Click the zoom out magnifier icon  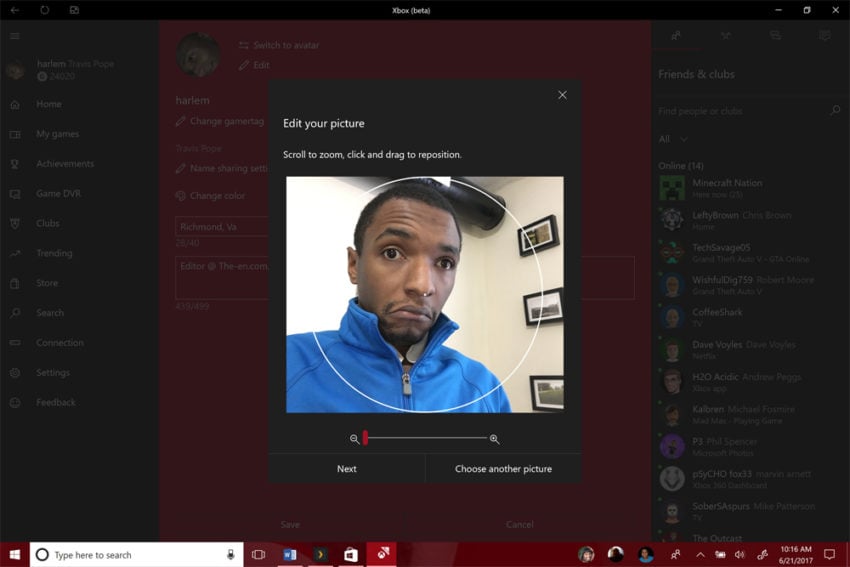pyautogui.click(x=355, y=439)
